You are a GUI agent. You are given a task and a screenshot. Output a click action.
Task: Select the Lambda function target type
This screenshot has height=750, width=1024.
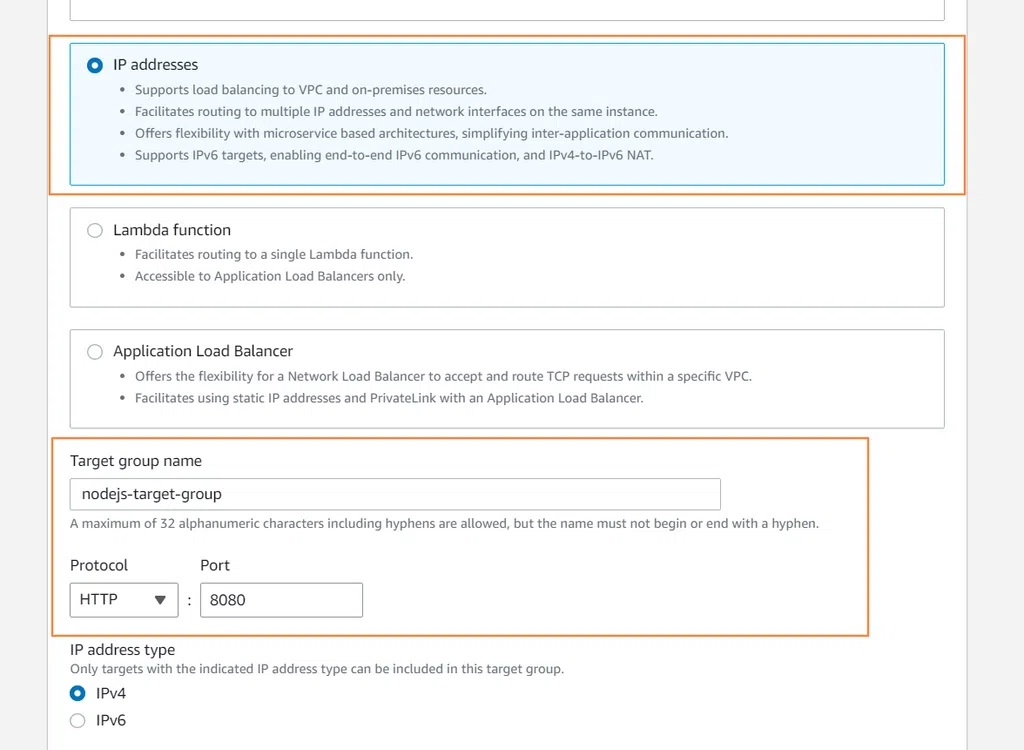pyautogui.click(x=95, y=231)
